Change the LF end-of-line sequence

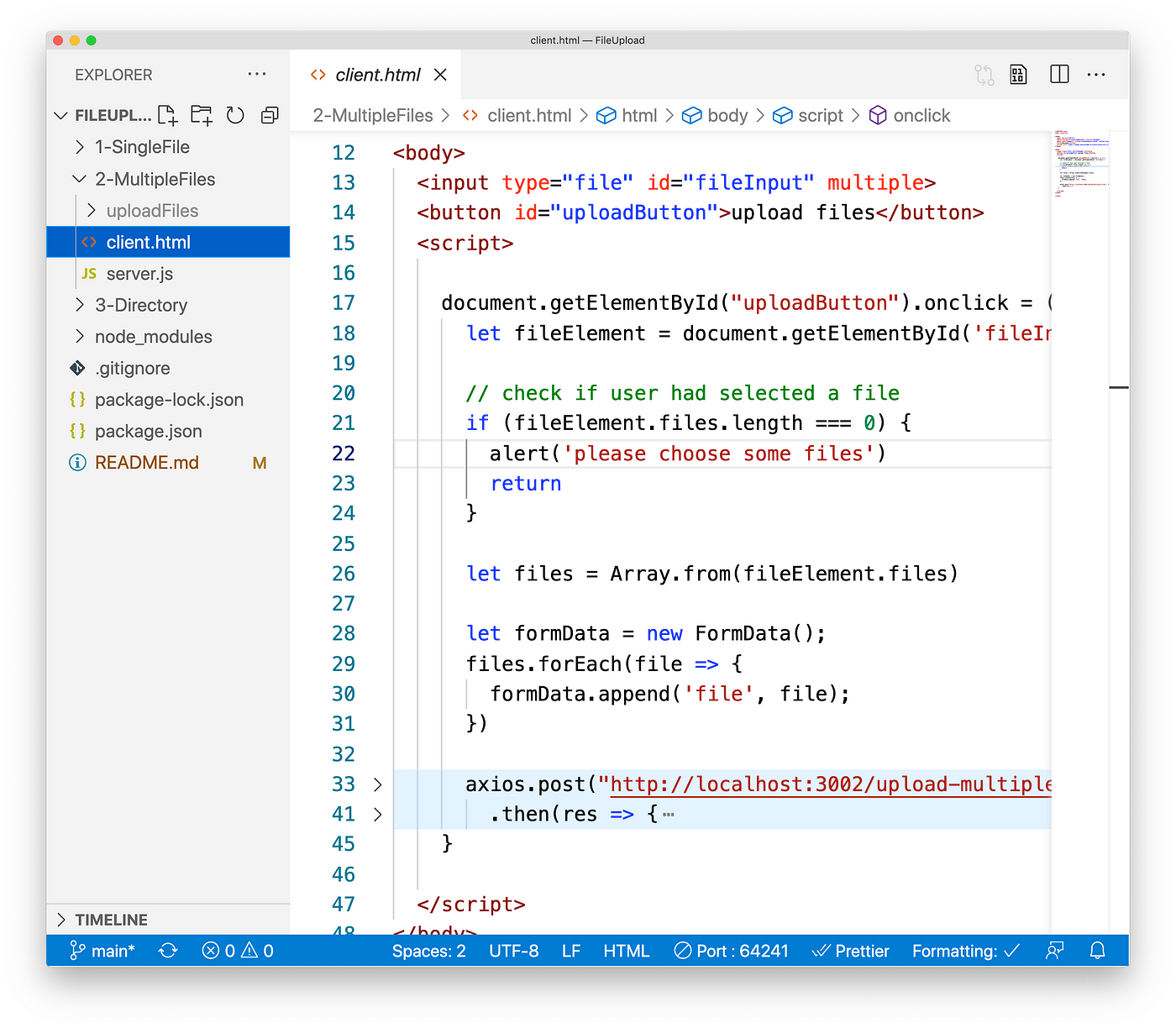click(571, 951)
